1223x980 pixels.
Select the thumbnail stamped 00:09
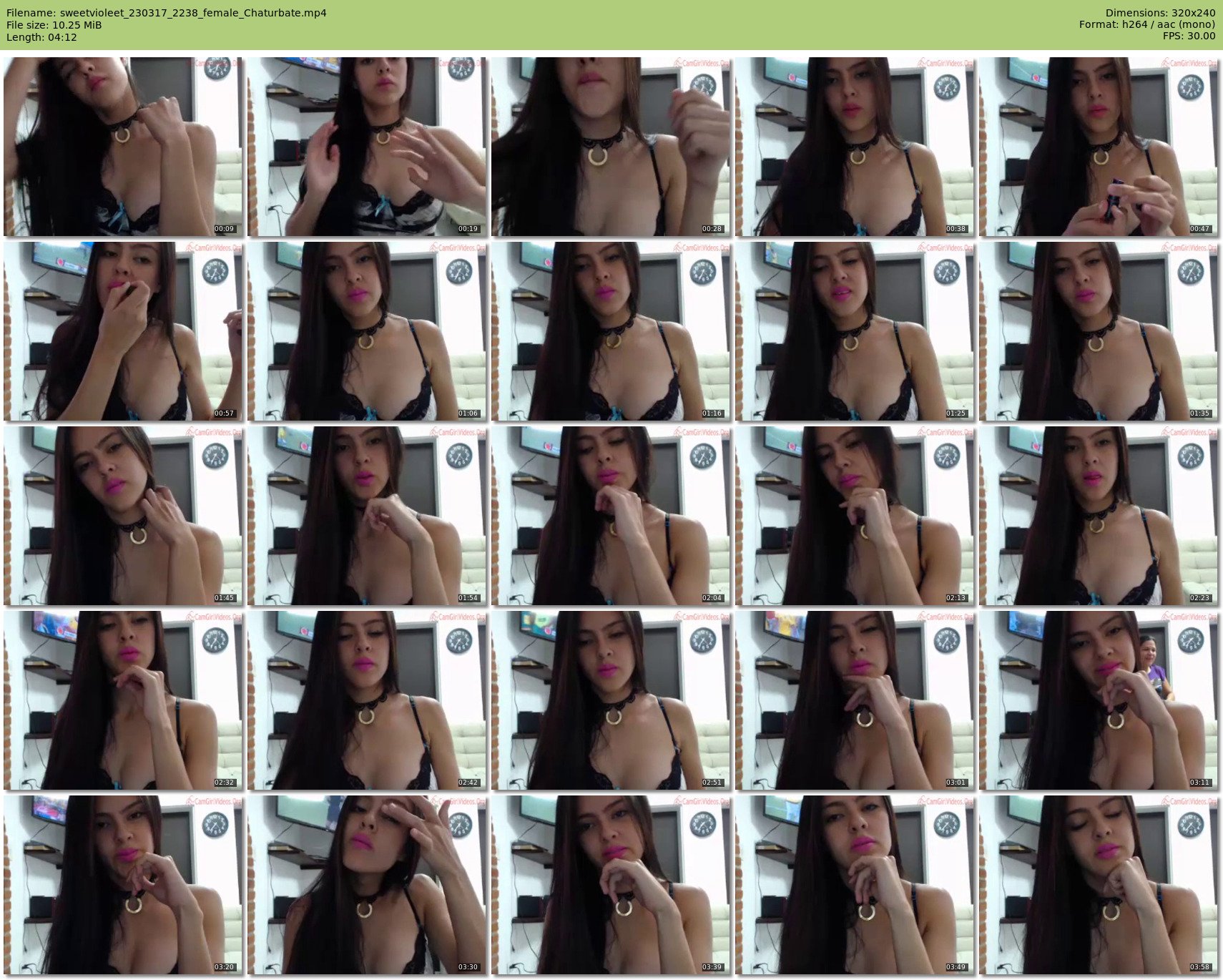pos(123,147)
